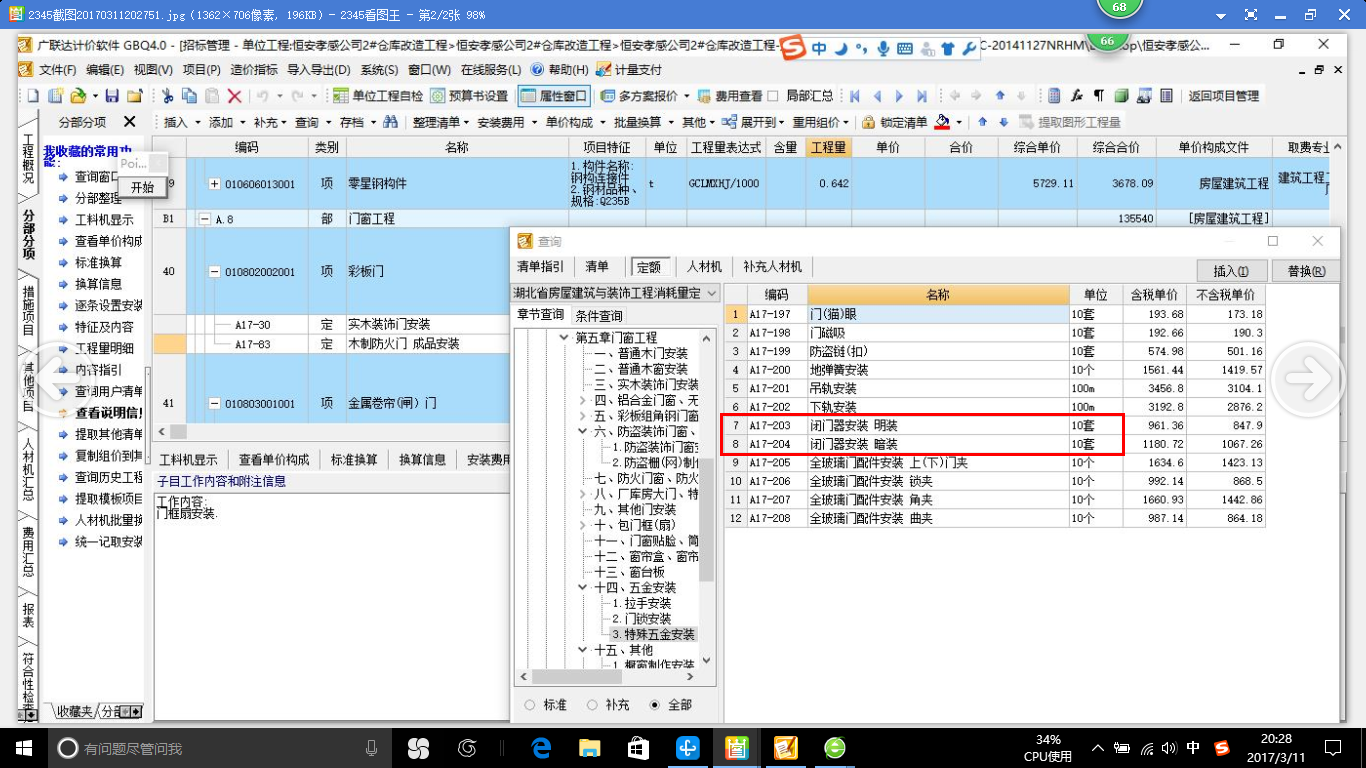The width and height of the screenshot is (1366, 768).
Task: Toggle the 局部汇总 checkbox
Action: (x=772, y=96)
